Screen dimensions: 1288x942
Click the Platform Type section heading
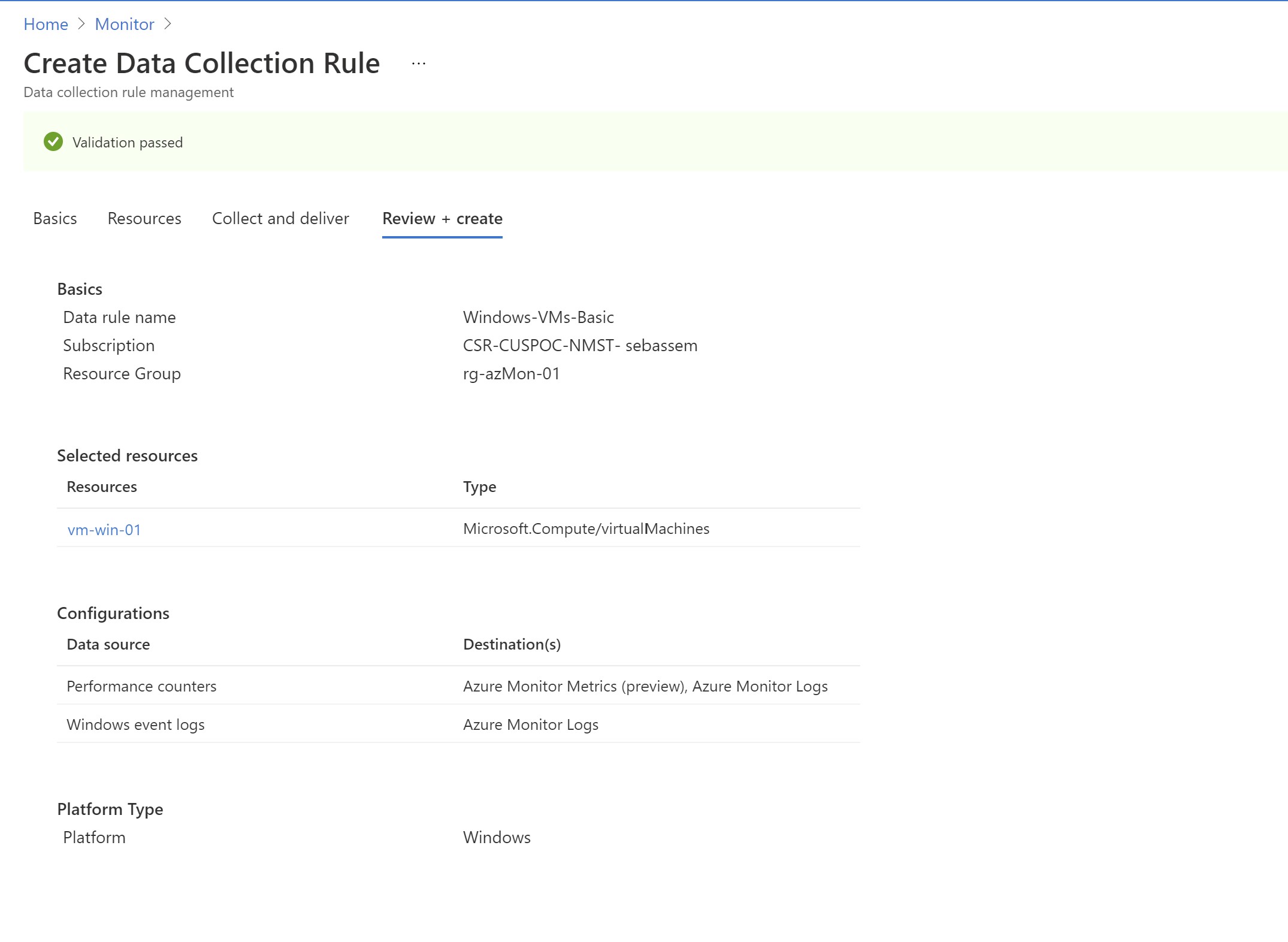(110, 810)
